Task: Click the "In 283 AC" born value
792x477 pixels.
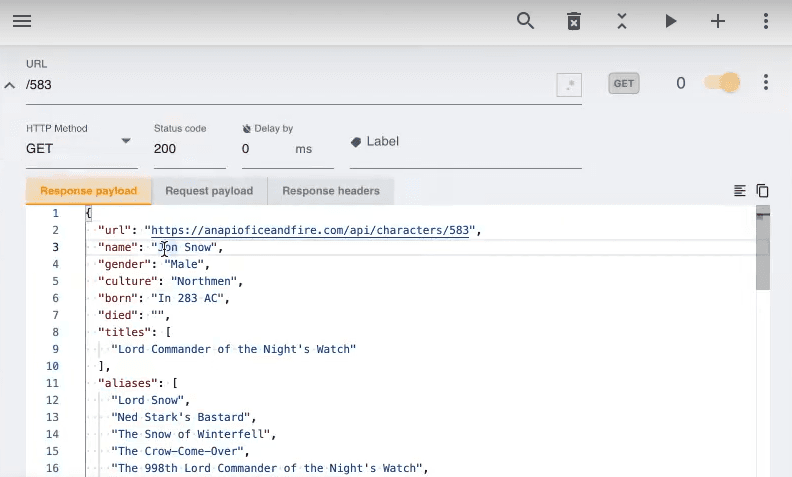Action: click(187, 298)
